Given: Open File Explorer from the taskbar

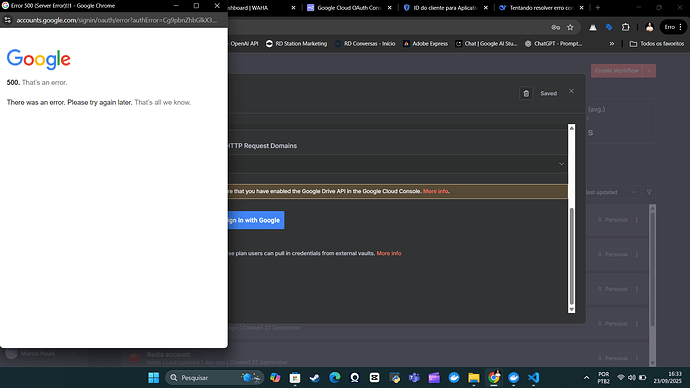Looking at the screenshot, I should pos(473,377).
